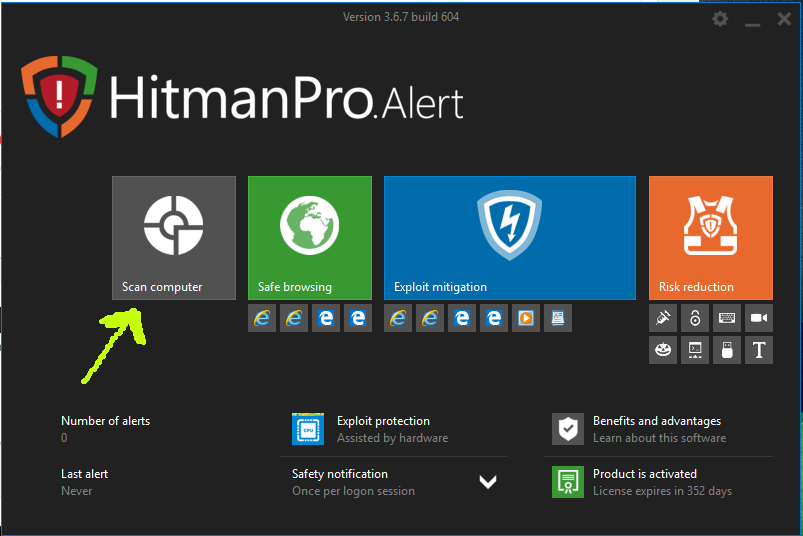The height and width of the screenshot is (536, 803).
Task: Click the letter T icon under Risk reduction
Action: coord(759,350)
